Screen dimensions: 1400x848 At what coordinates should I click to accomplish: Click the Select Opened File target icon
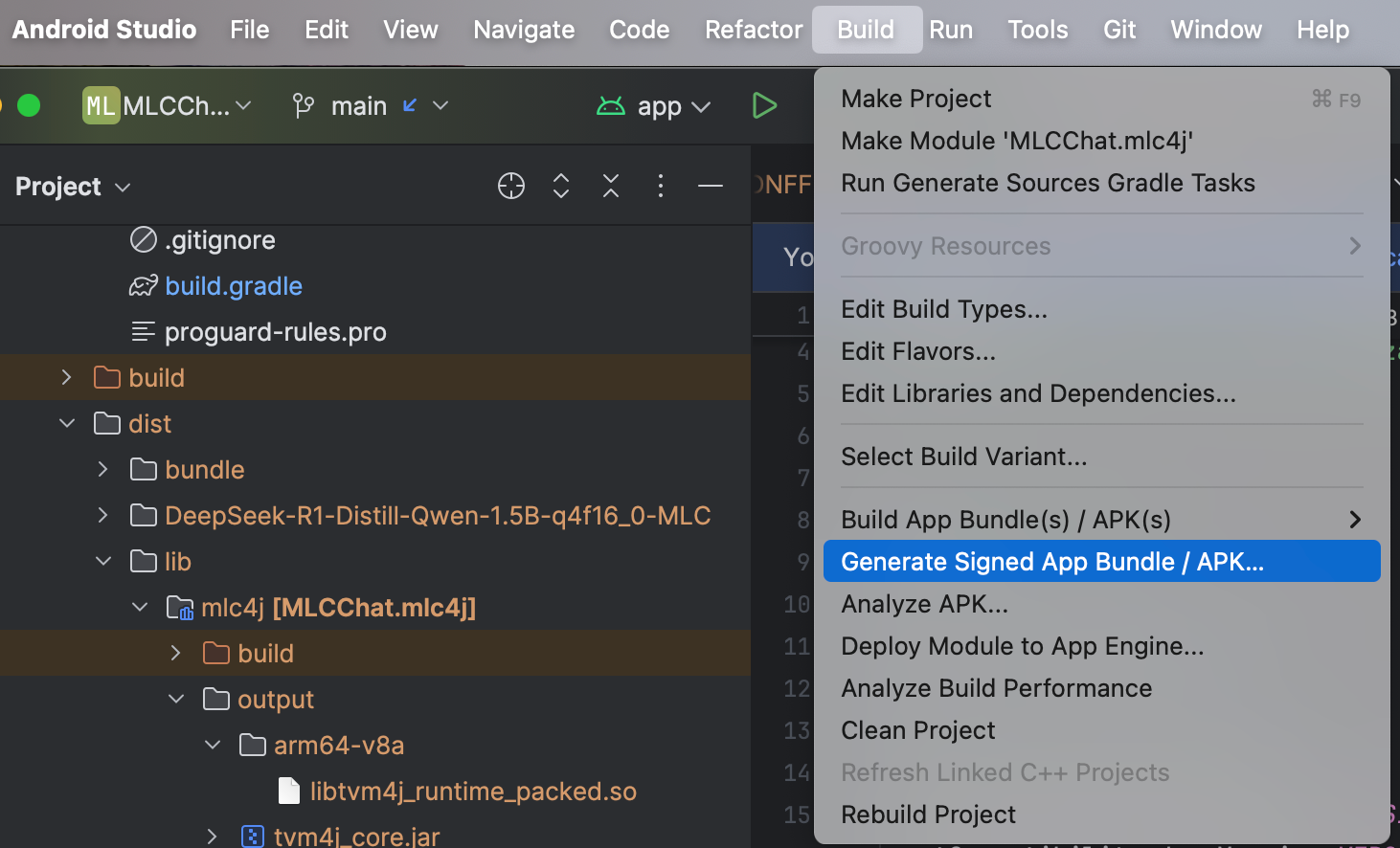(511, 186)
